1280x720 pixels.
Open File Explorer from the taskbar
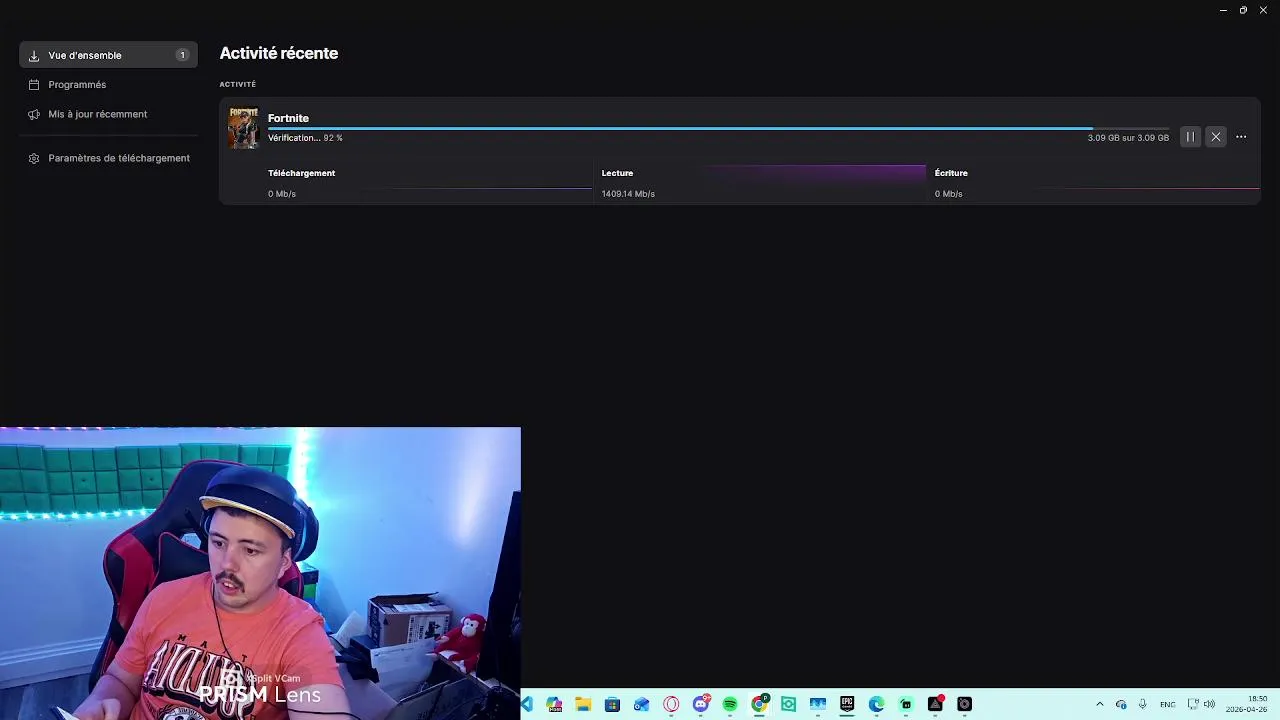point(583,704)
